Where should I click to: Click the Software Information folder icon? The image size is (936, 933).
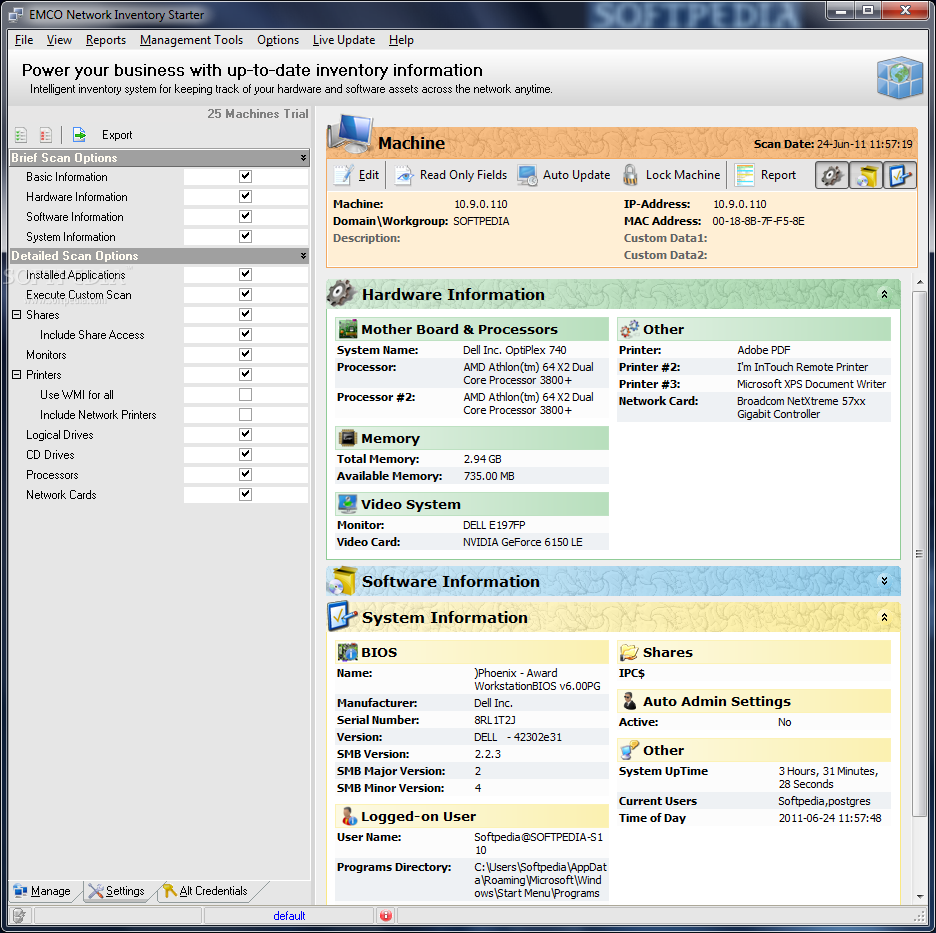point(343,581)
